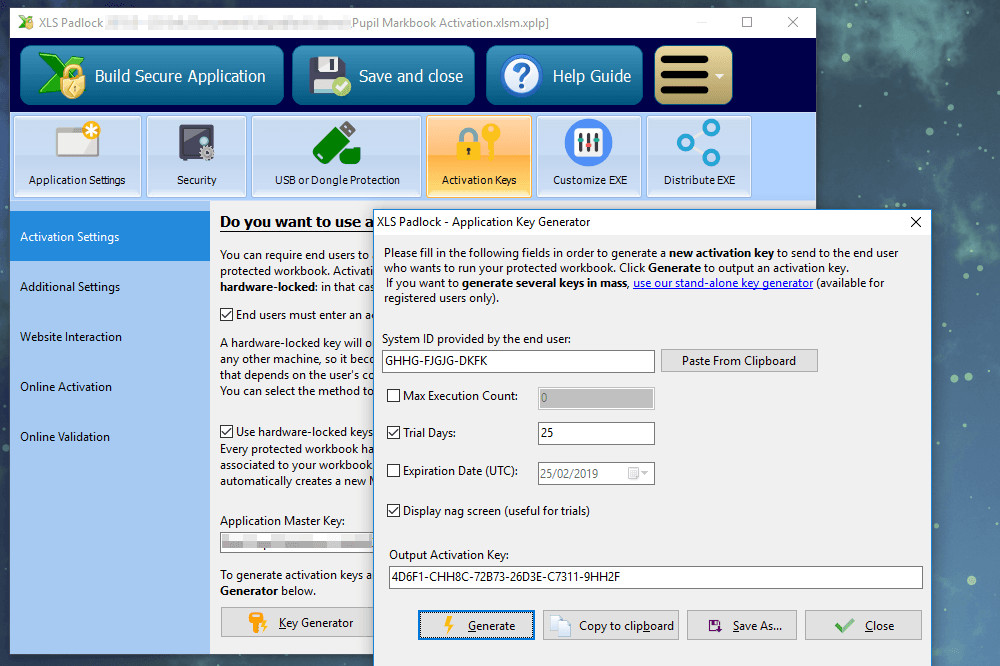Select Activation Settings in the sidebar
Viewport: 1000px width, 666px height.
coord(110,237)
